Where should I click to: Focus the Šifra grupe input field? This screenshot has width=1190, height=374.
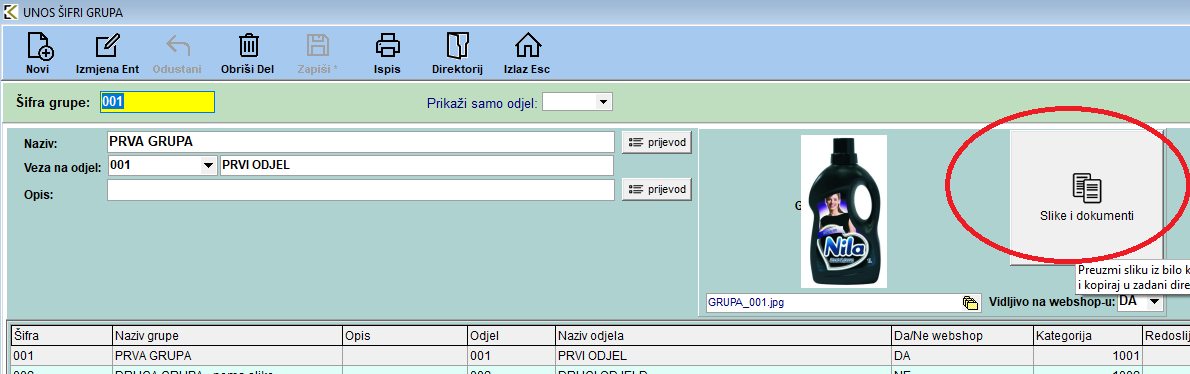pos(158,102)
